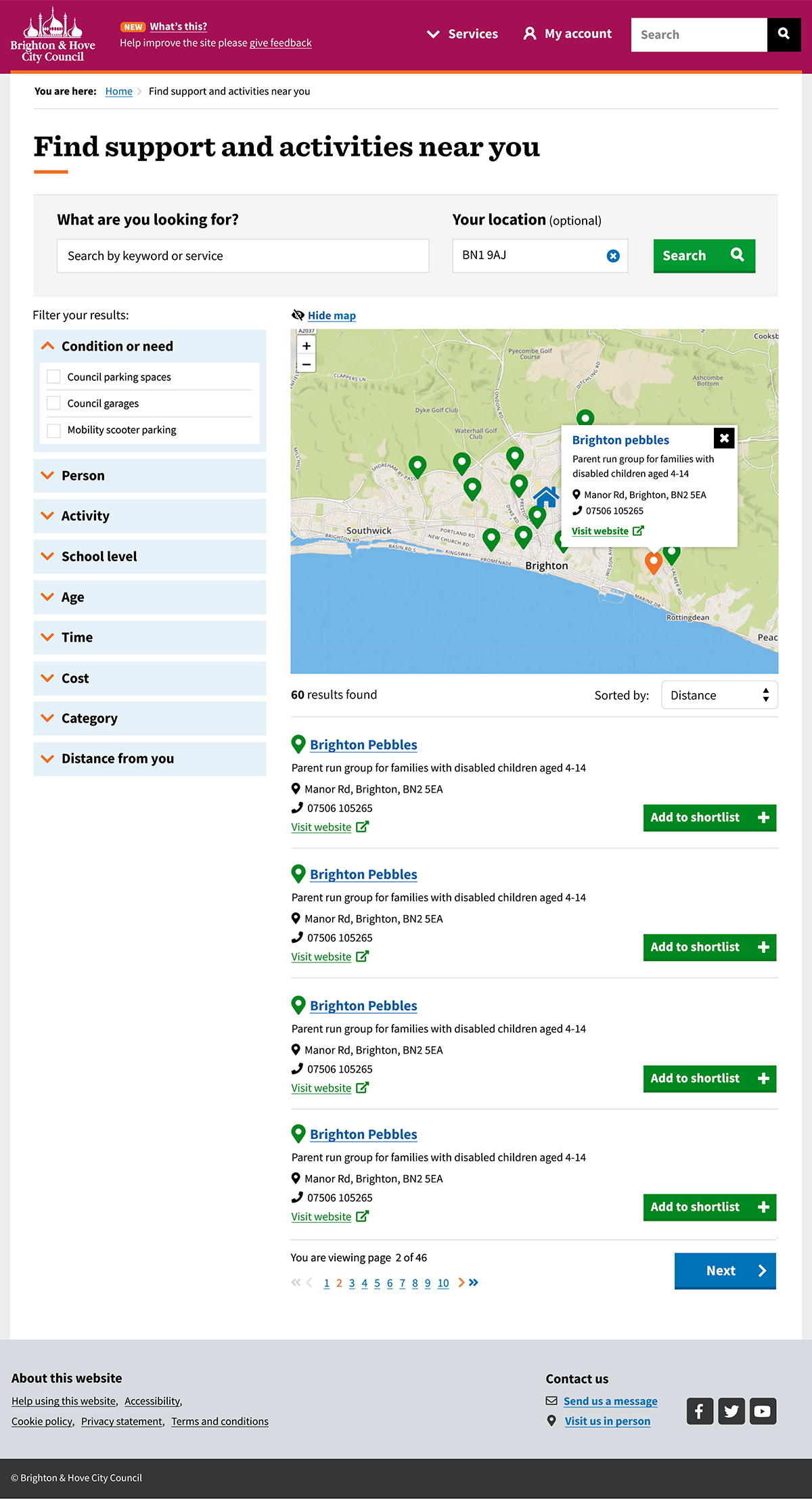Screen dimensions: 812x1499
Task: Hide the map view
Action: [x=331, y=315]
